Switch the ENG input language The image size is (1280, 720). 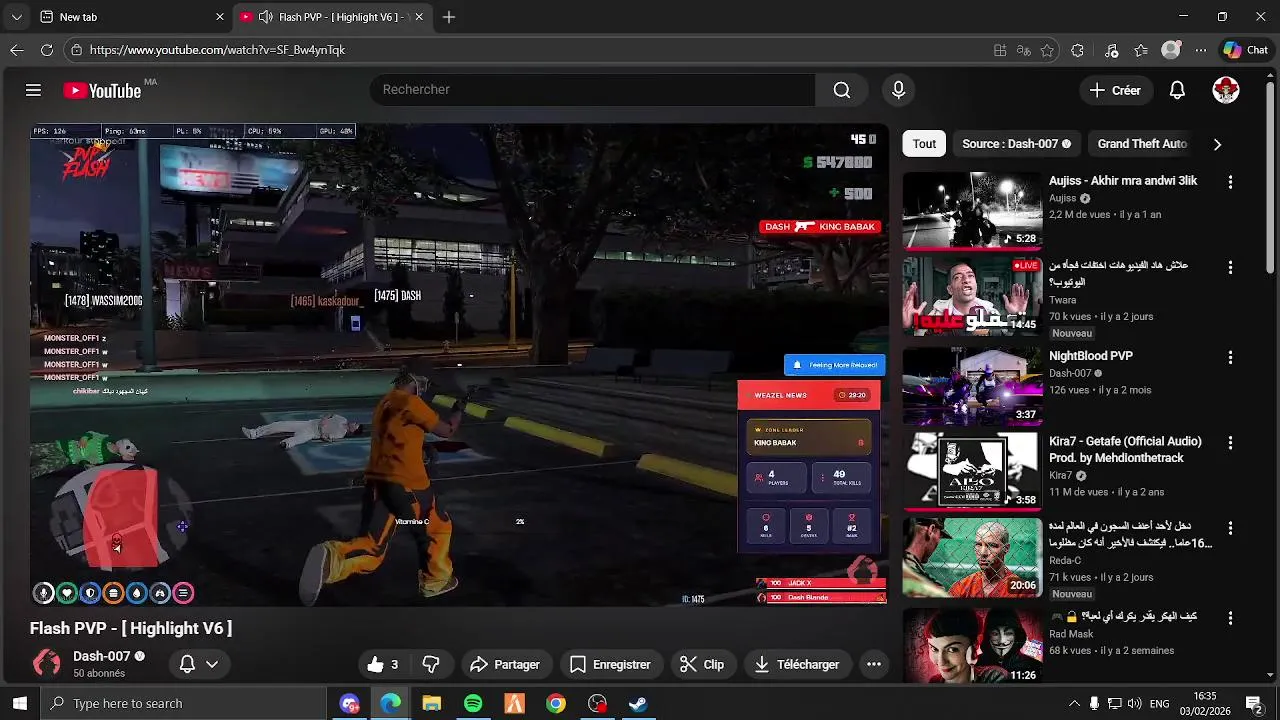click(1160, 703)
